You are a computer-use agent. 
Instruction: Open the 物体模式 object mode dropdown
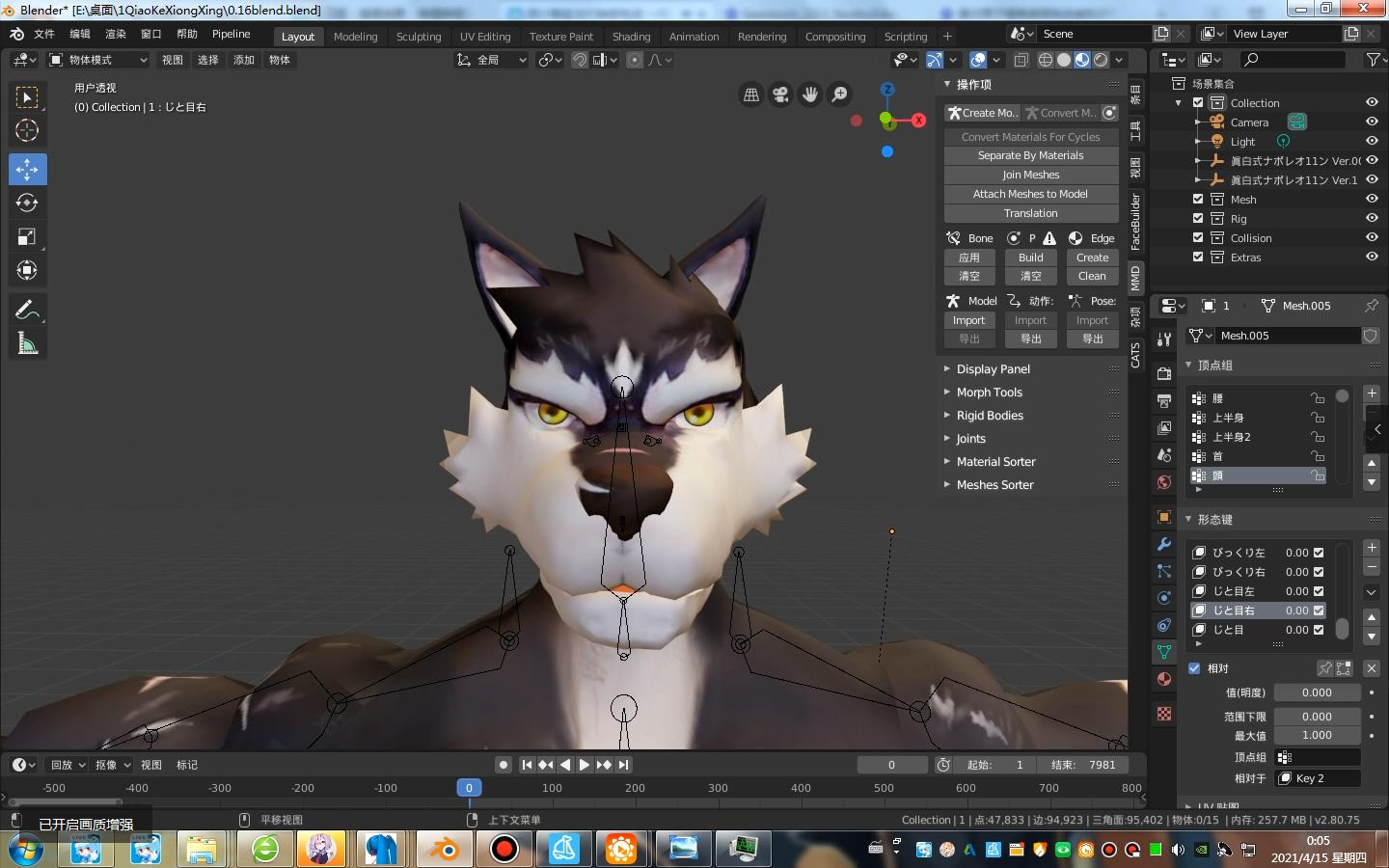pyautogui.click(x=98, y=60)
